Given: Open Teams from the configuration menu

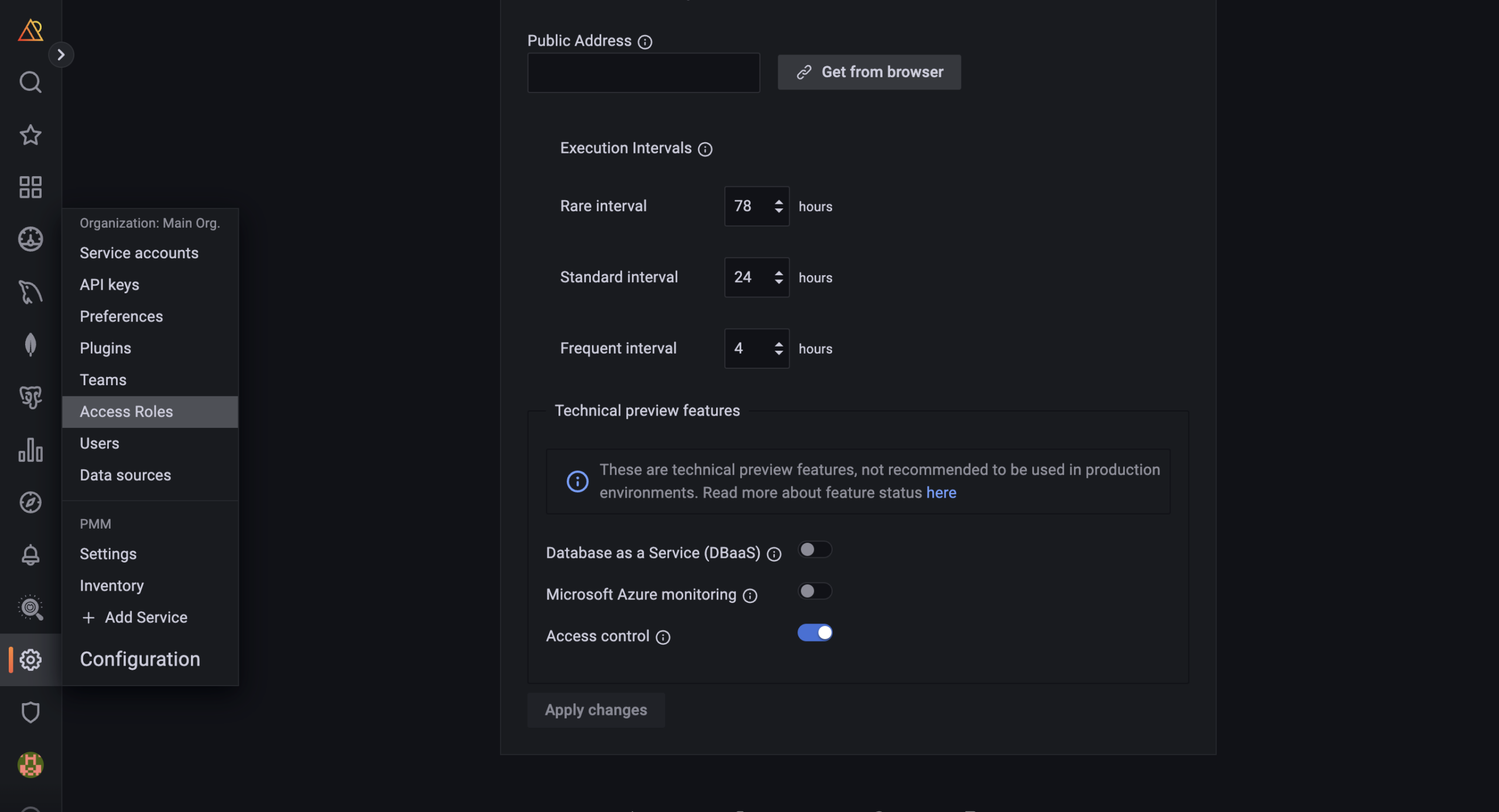Looking at the screenshot, I should point(103,379).
